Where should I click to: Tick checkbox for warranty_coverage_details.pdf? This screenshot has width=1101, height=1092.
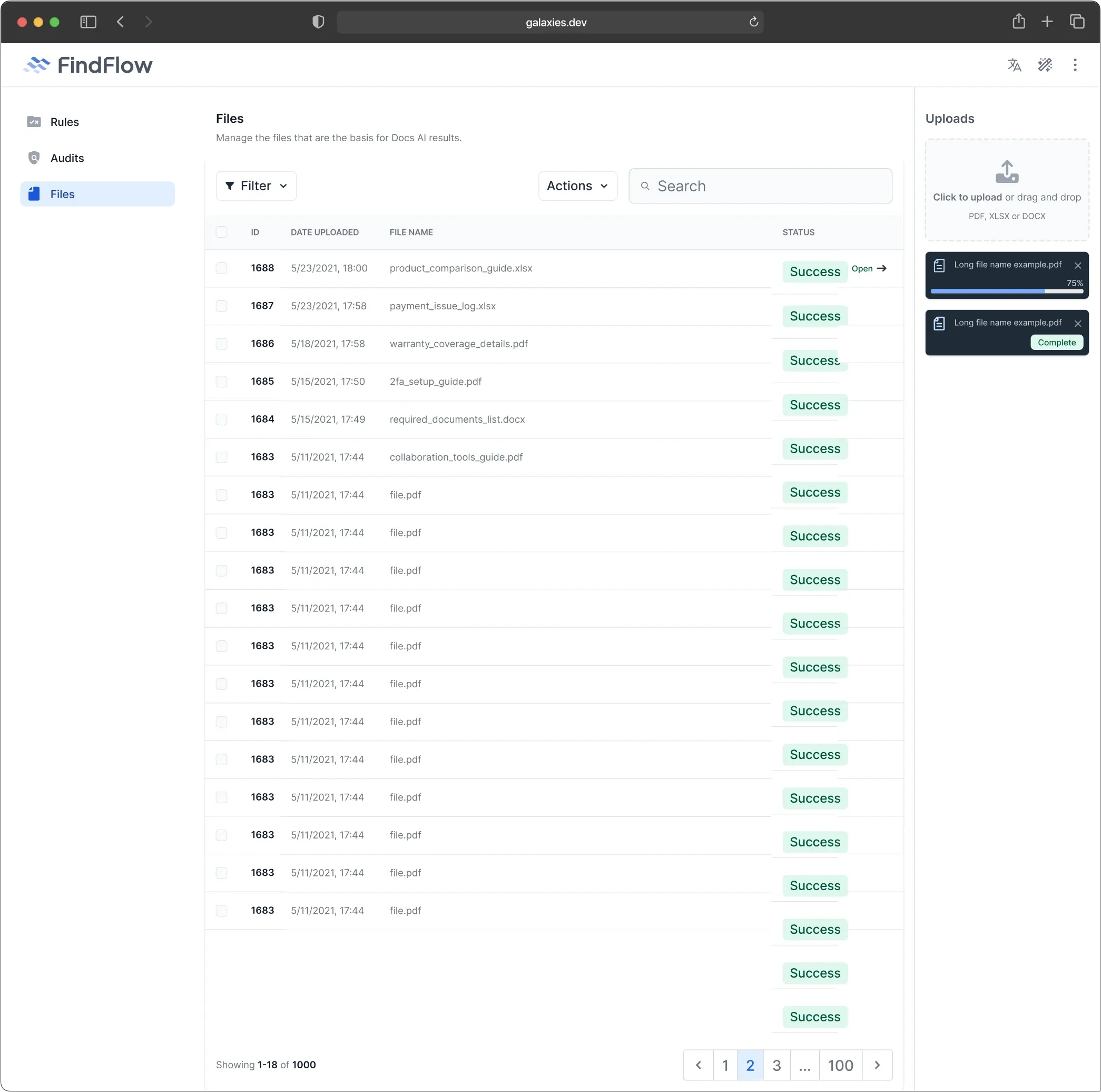[222, 344]
